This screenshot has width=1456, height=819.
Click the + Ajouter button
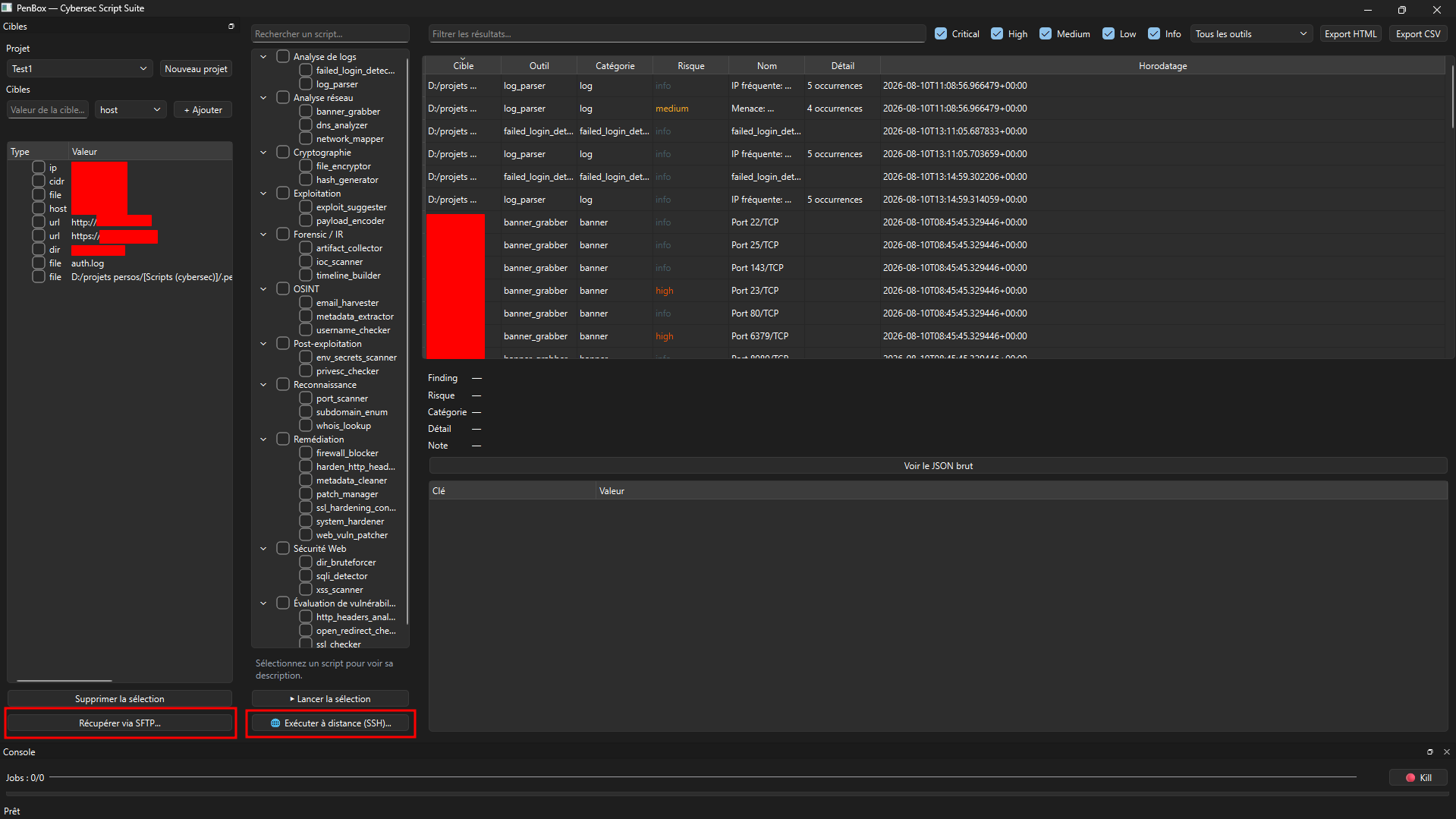[x=203, y=110]
